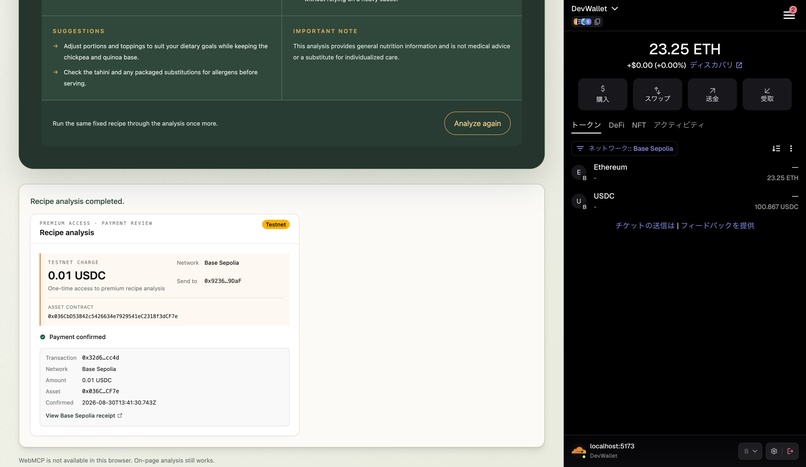This screenshot has height=467, width=806.
Task: Click the external-link icon next to ディスカバリ
Action: [x=739, y=65]
